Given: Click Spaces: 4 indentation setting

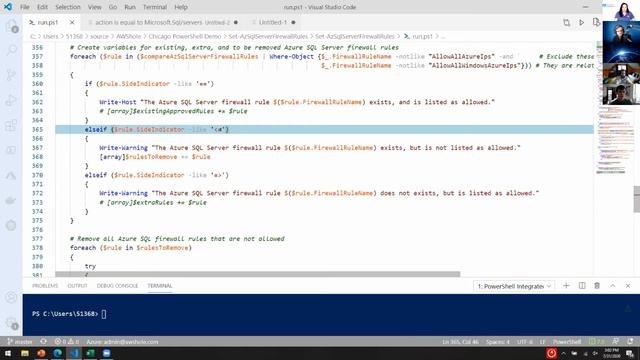Looking at the screenshot, I should [x=498, y=342].
